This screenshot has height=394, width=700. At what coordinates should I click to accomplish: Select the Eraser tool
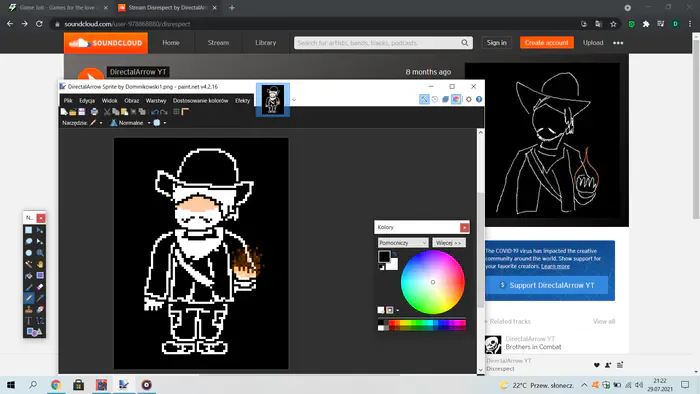(x=40, y=287)
